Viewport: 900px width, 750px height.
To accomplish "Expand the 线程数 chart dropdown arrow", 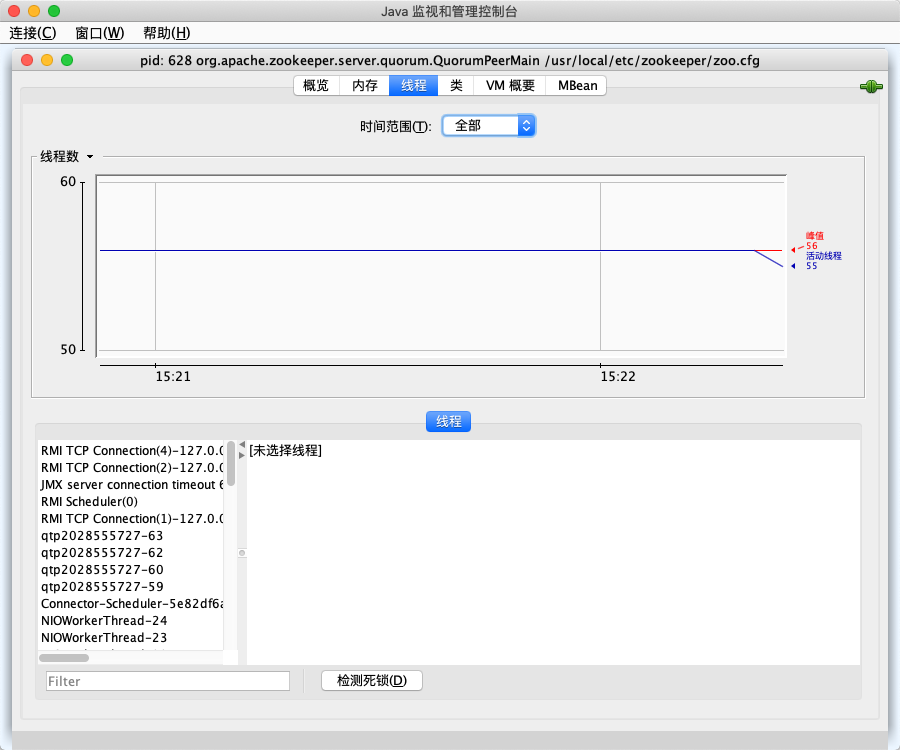I will click(90, 157).
